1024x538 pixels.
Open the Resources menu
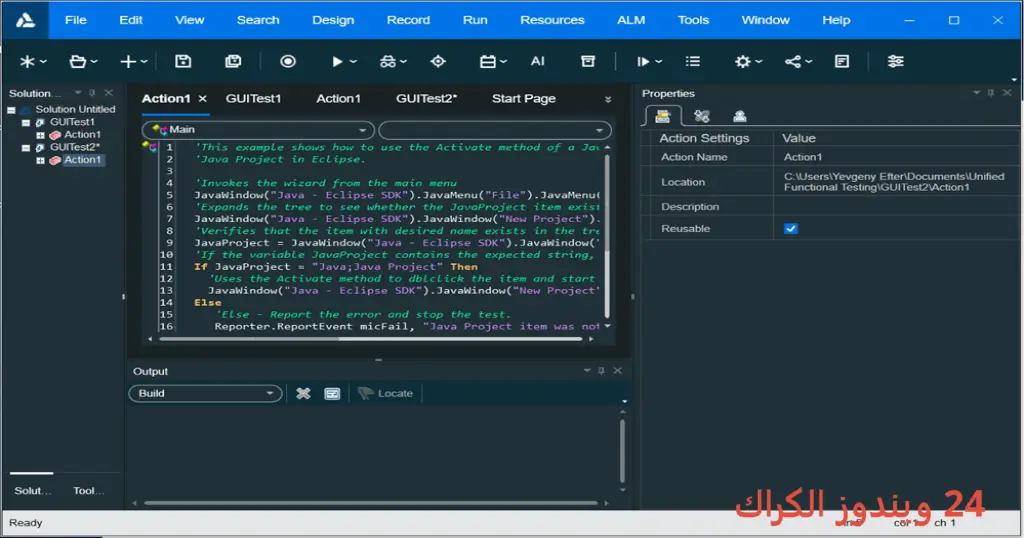click(x=552, y=20)
